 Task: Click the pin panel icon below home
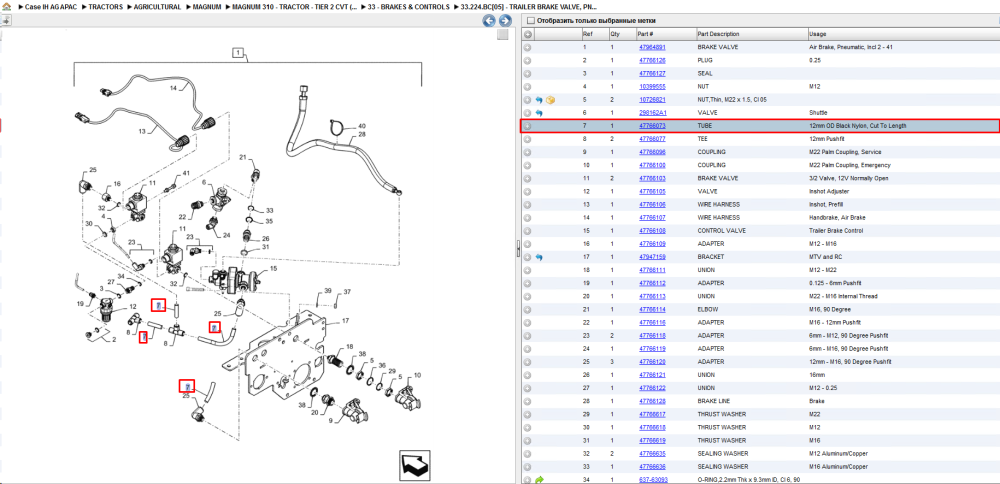(5, 20)
